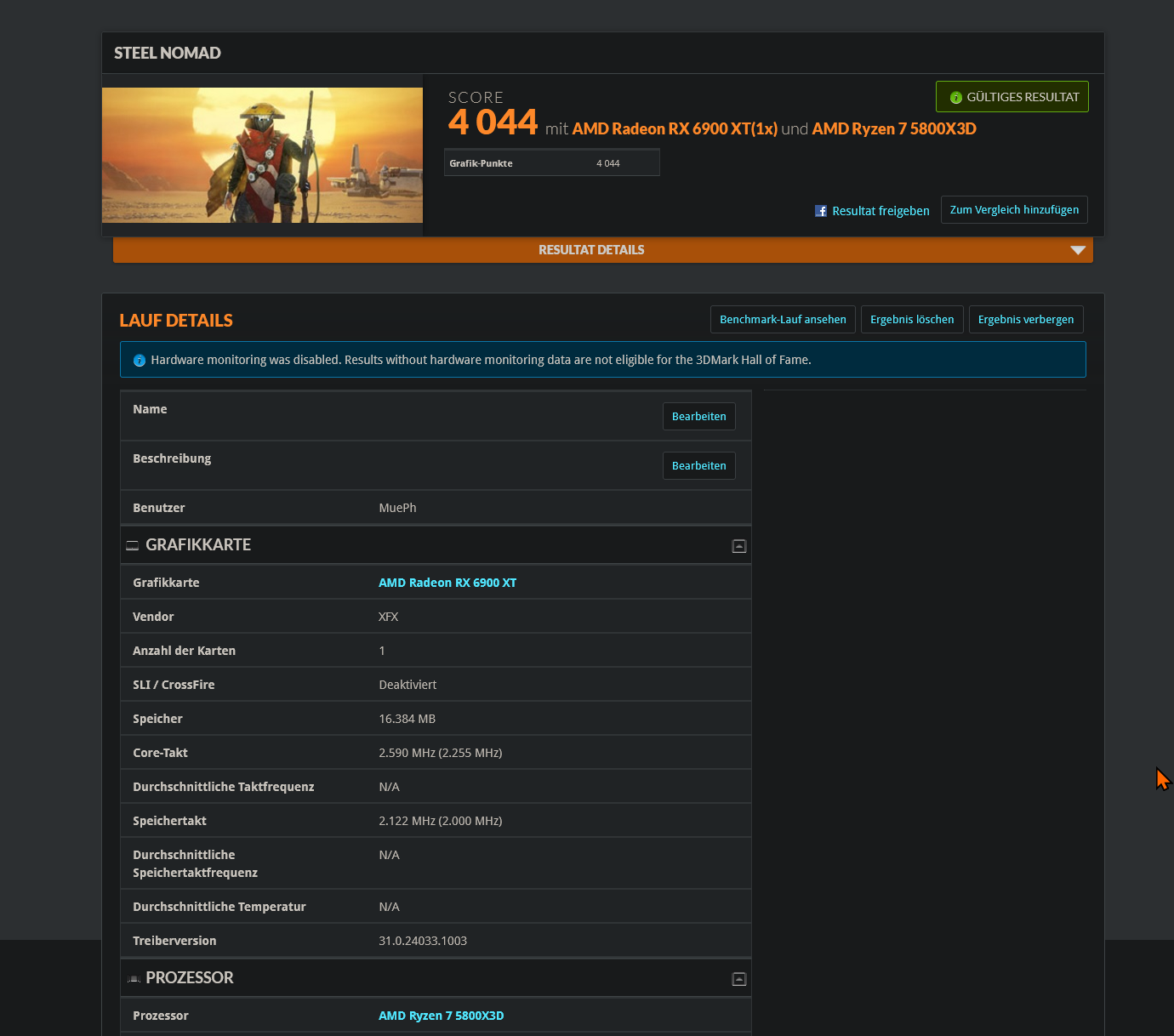Image resolution: width=1174 pixels, height=1036 pixels.
Task: Click the processor chip icon beside PROZESSOR
Action: (134, 979)
